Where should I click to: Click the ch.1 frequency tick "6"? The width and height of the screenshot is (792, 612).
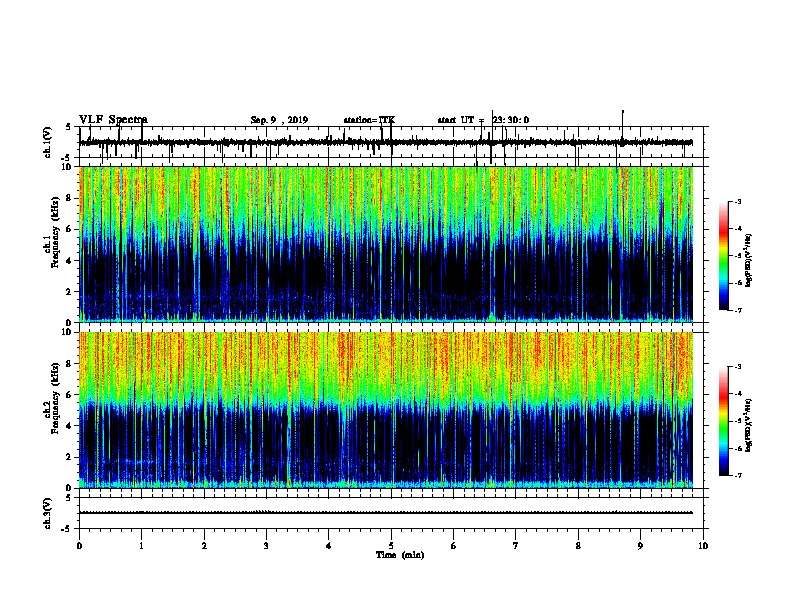pyautogui.click(x=69, y=229)
